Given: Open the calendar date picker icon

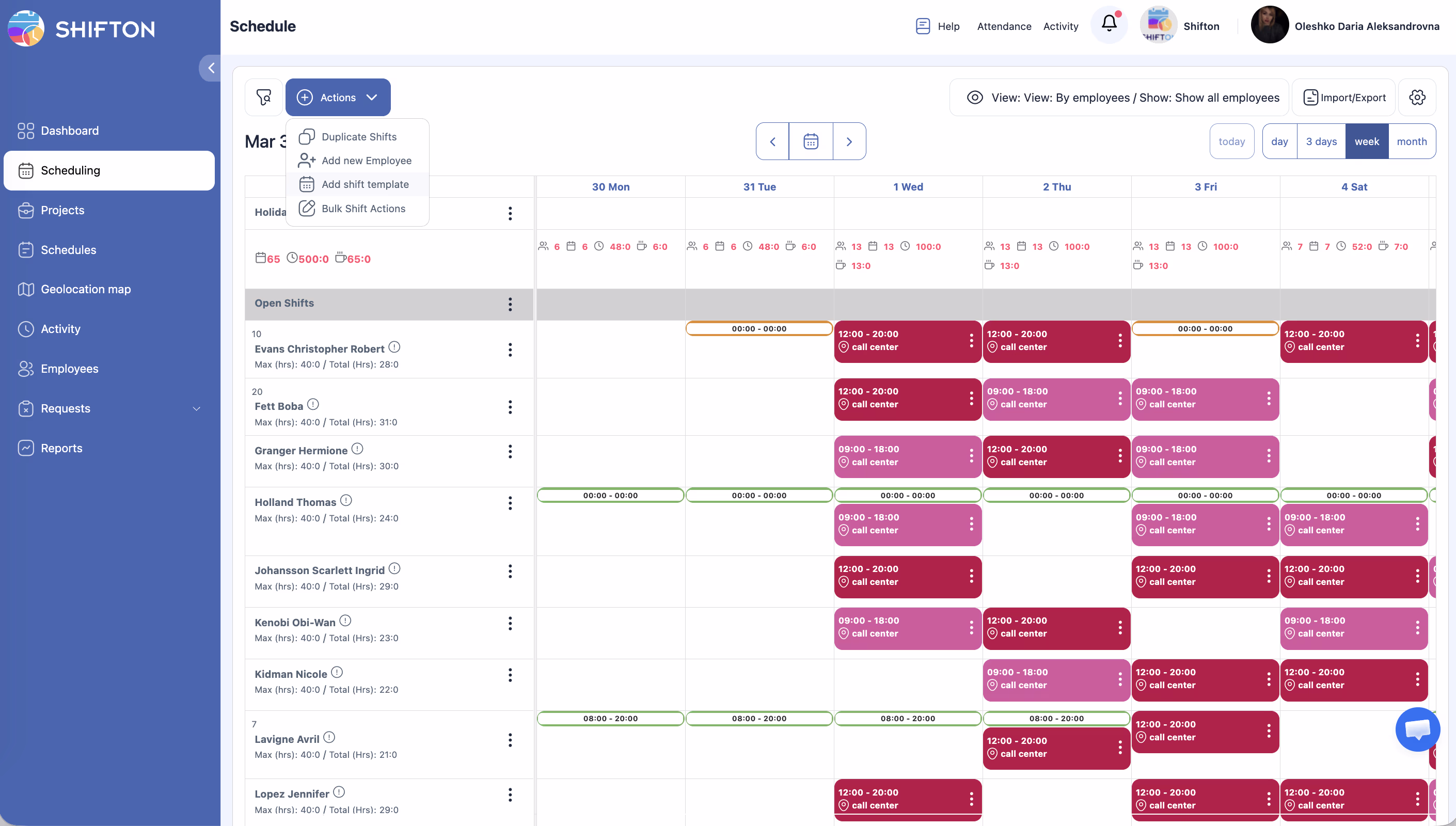Looking at the screenshot, I should tap(811, 141).
